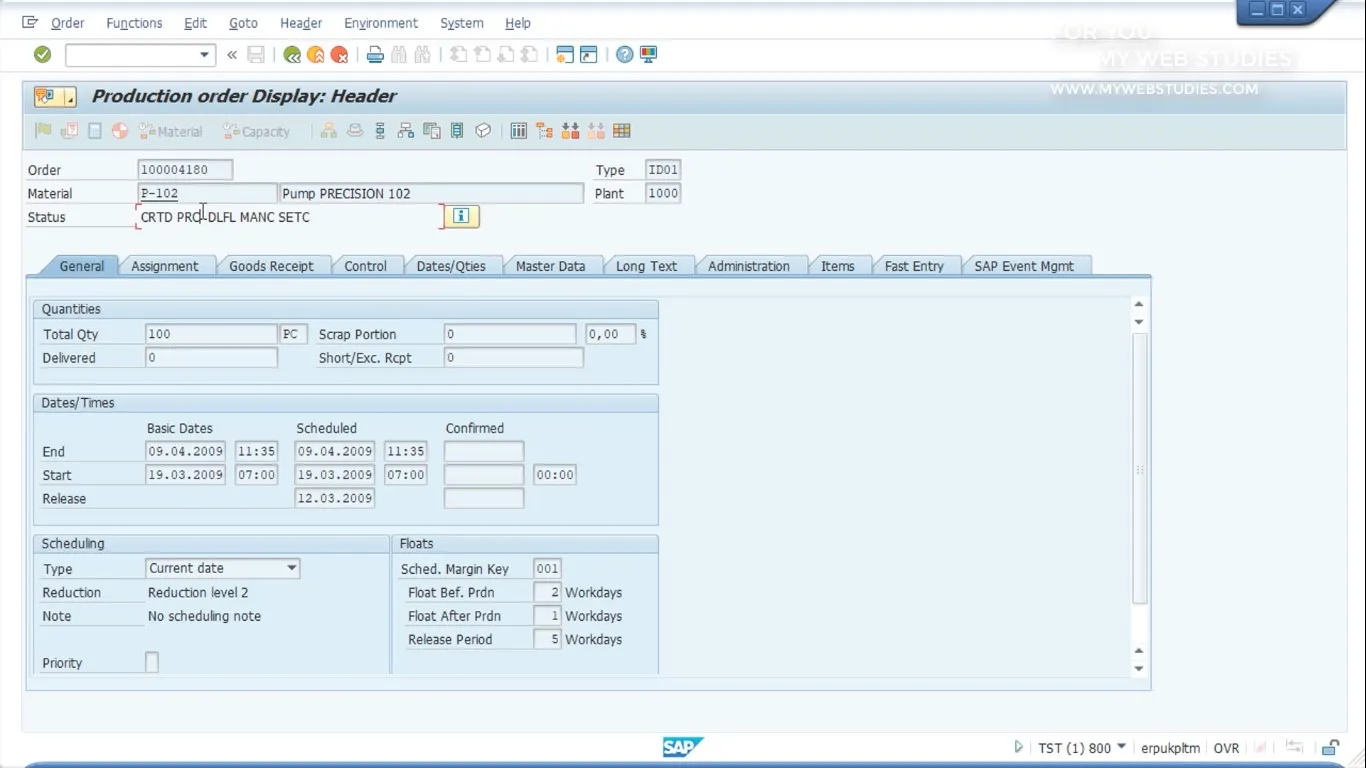The width and height of the screenshot is (1366, 768).
Task: Expand the TST (1) 800 system dropdown
Action: click(x=1121, y=747)
